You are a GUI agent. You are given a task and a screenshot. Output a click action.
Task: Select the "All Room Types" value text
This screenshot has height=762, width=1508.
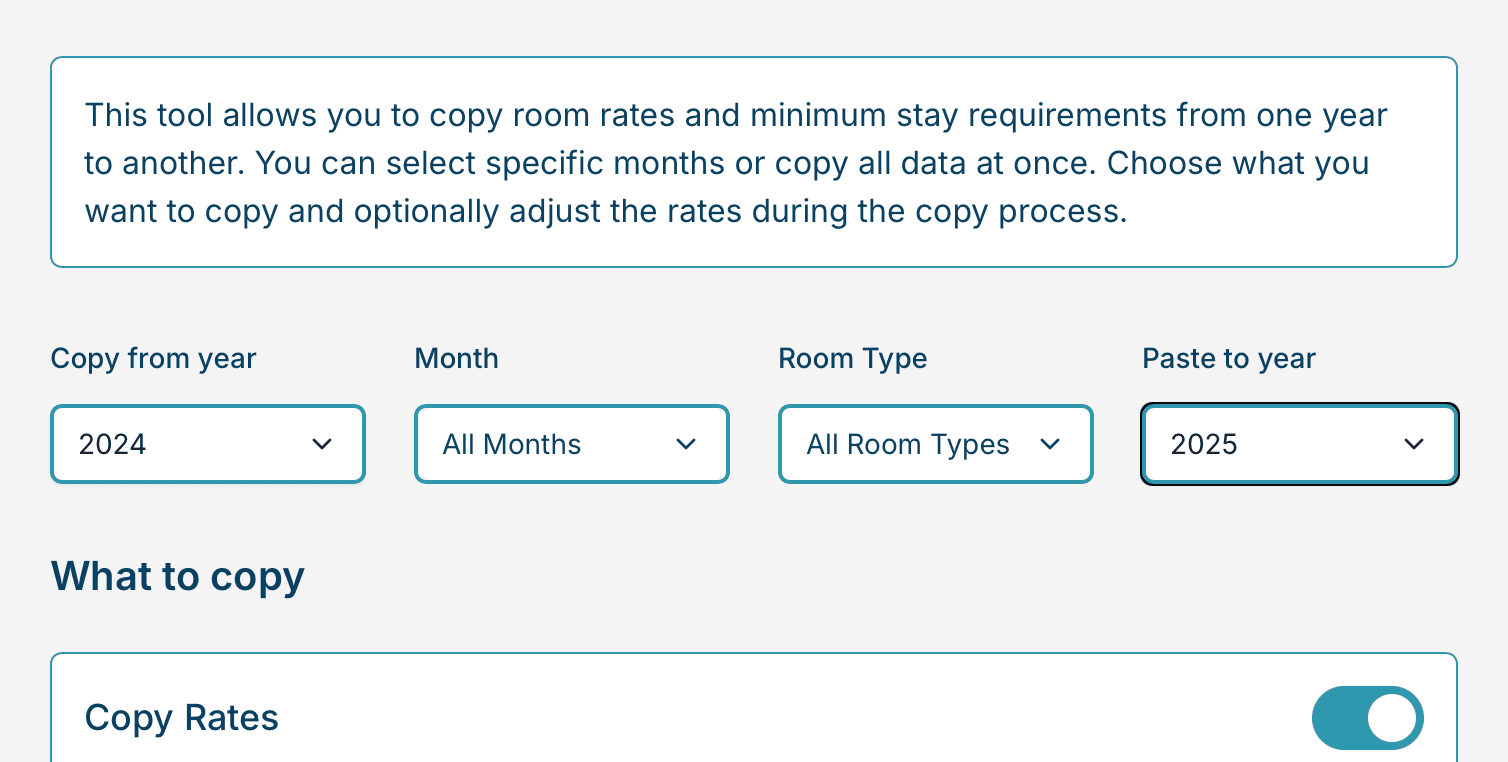pos(908,444)
